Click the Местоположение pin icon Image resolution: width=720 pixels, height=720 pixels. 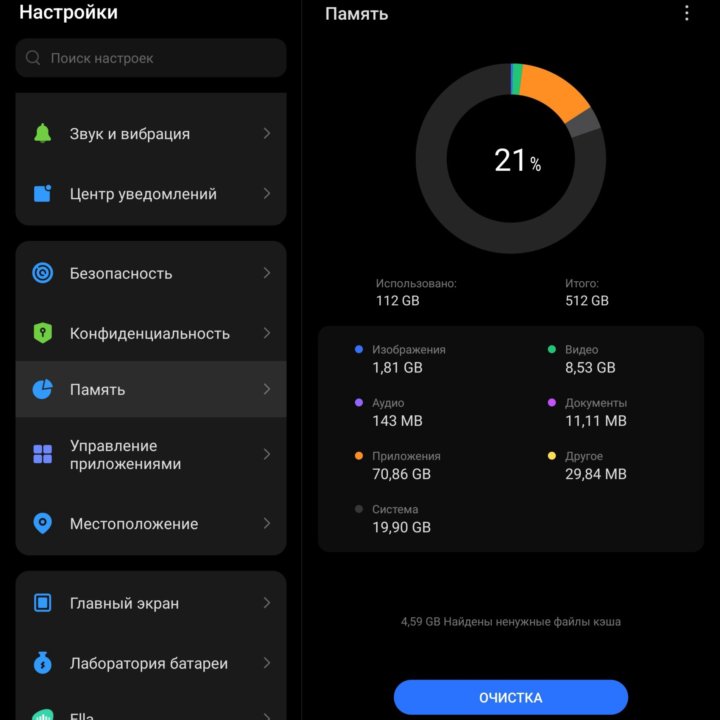(x=42, y=524)
